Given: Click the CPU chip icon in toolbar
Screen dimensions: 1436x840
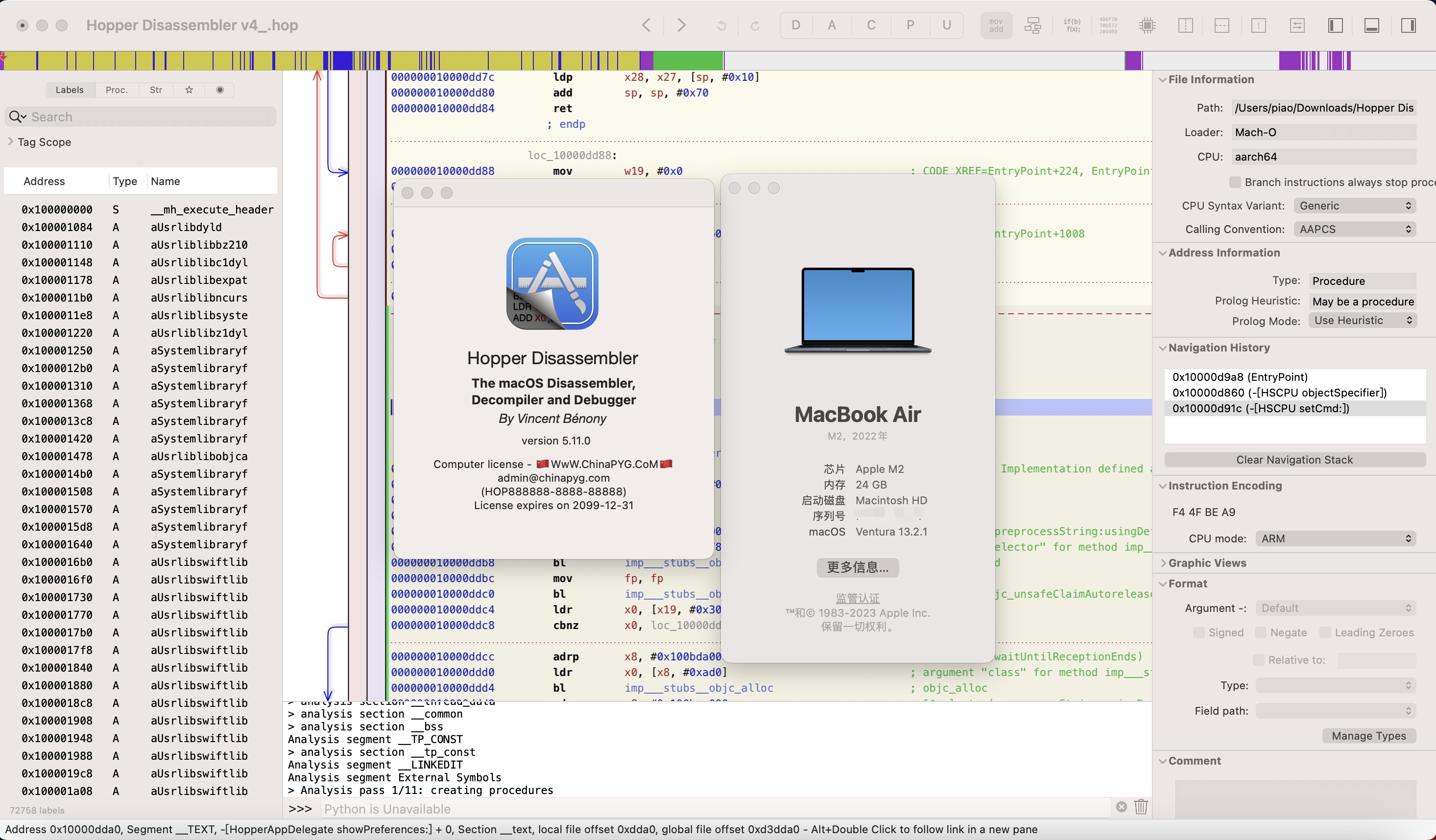Looking at the screenshot, I should [1147, 25].
